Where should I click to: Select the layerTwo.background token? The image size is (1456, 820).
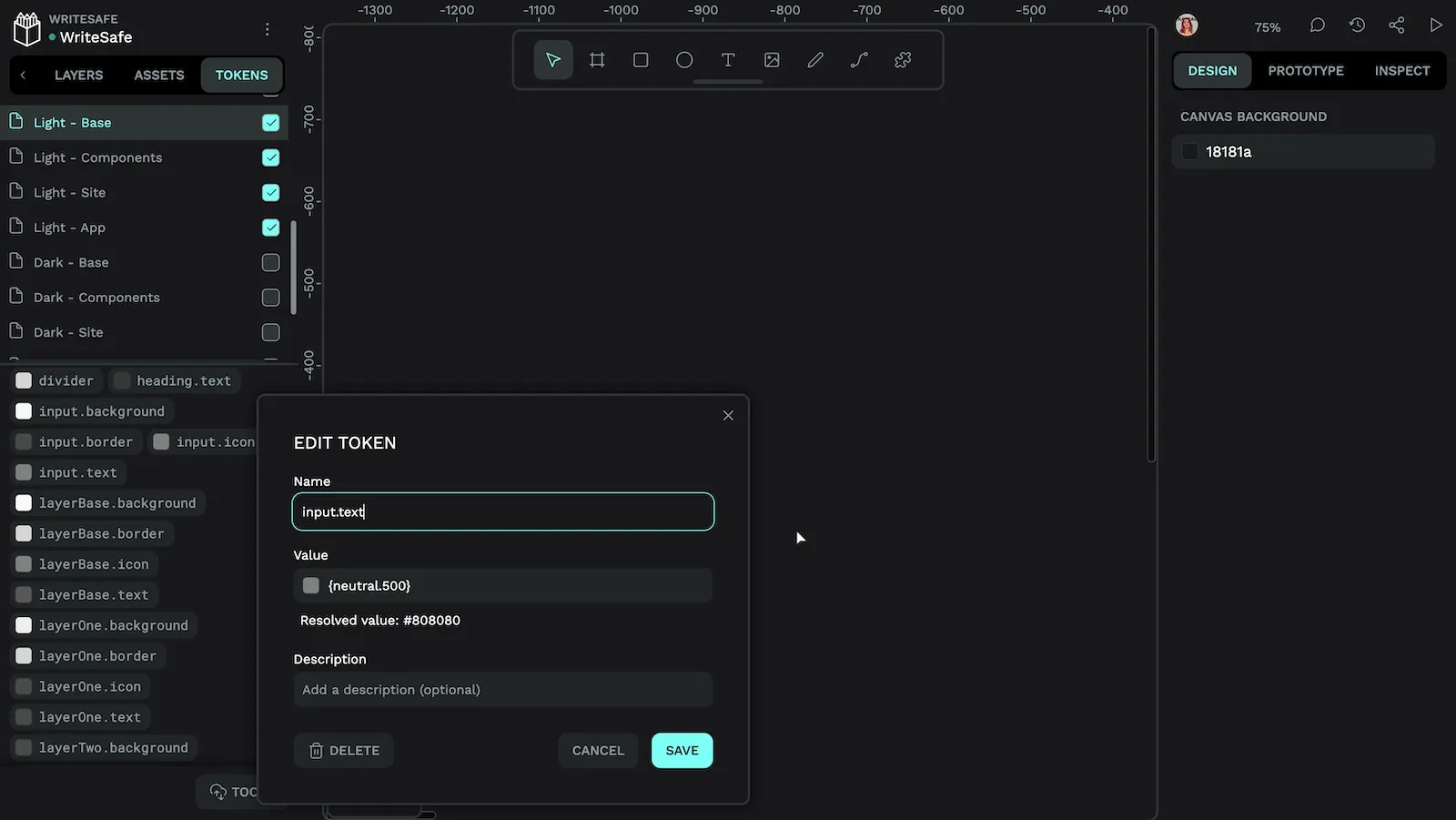pos(104,748)
